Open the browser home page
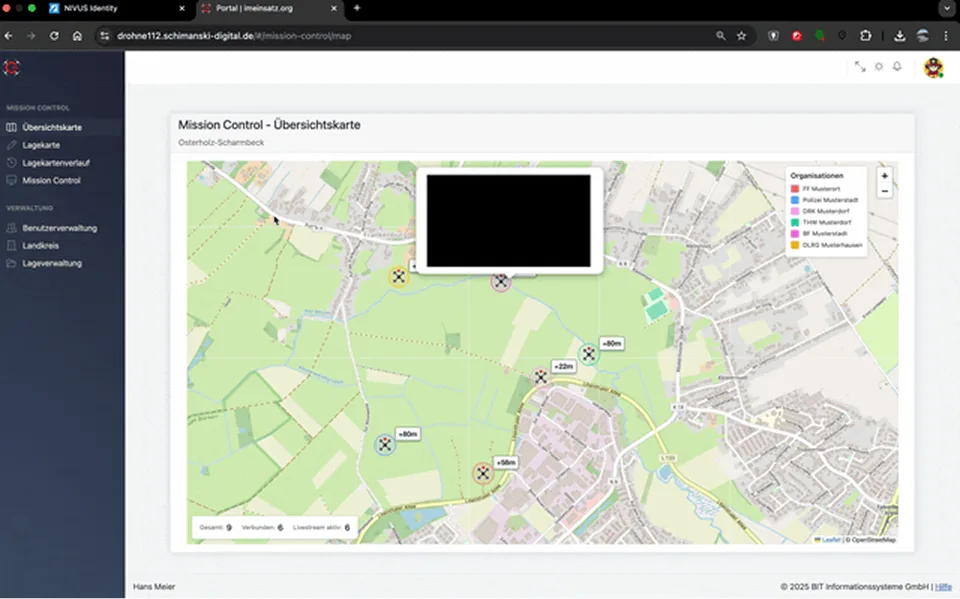The image size is (960, 599). (x=77, y=36)
